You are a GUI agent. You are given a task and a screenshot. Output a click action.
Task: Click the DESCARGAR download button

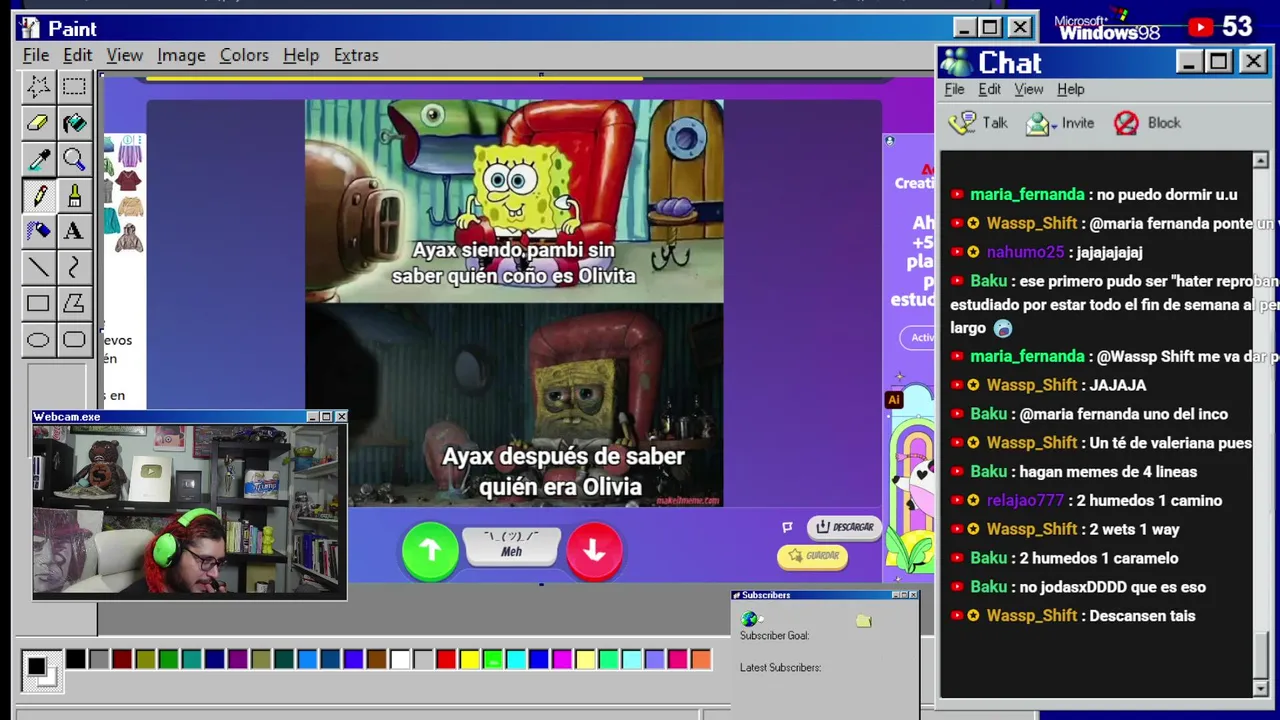(843, 527)
